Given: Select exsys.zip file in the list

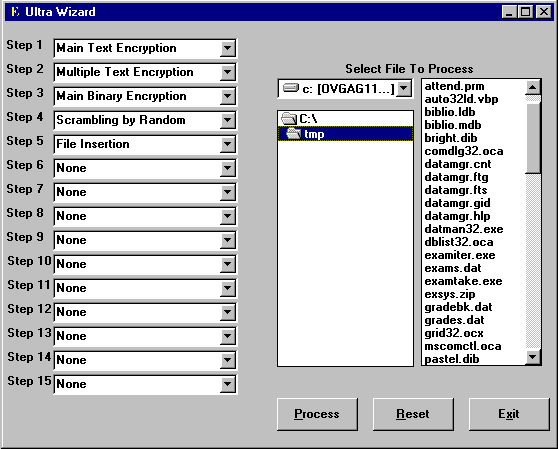Looking at the screenshot, I should (x=450, y=294).
